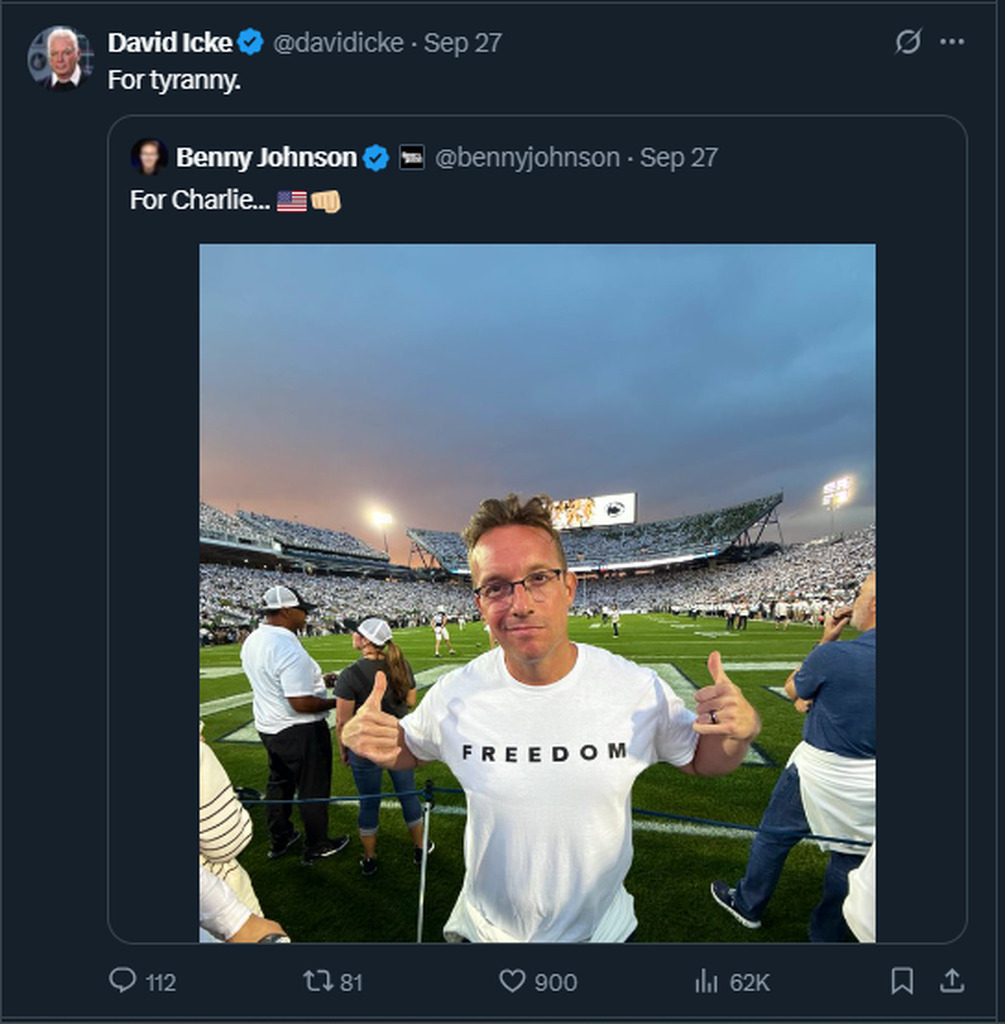Share the post via share icon
The width and height of the screenshot is (1005, 1024).
pyautogui.click(x=952, y=981)
